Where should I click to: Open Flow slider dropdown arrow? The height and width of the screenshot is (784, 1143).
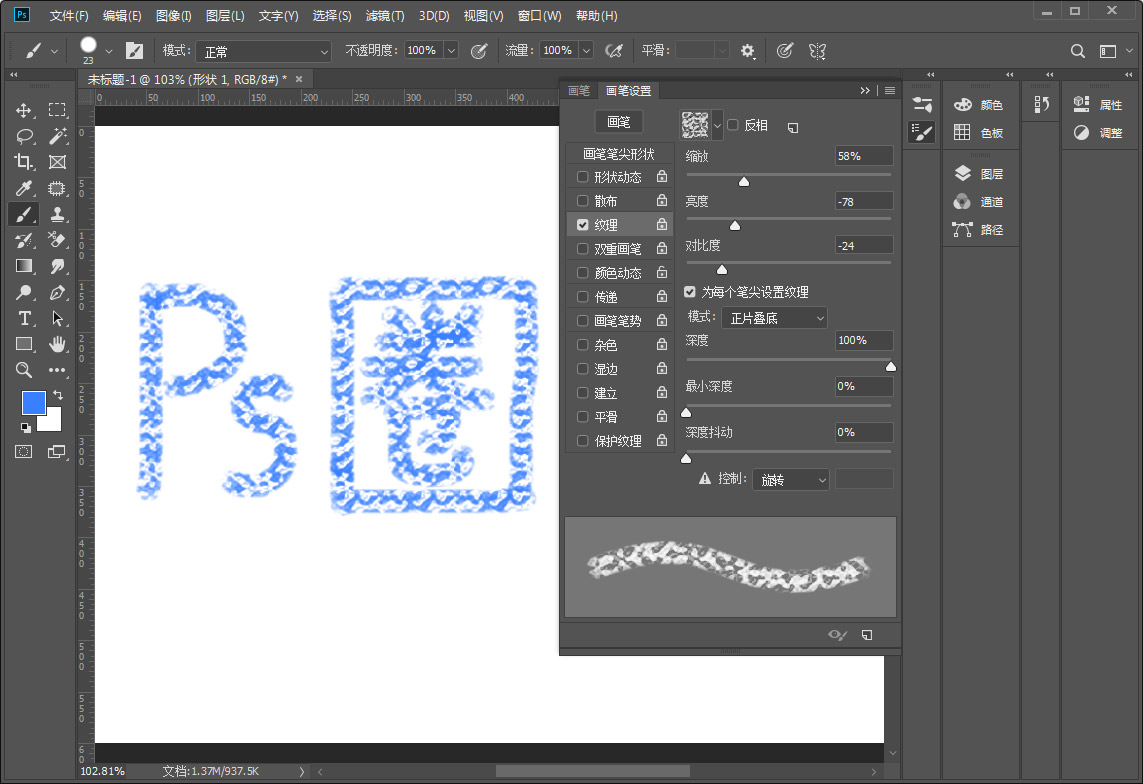pyautogui.click(x=586, y=50)
